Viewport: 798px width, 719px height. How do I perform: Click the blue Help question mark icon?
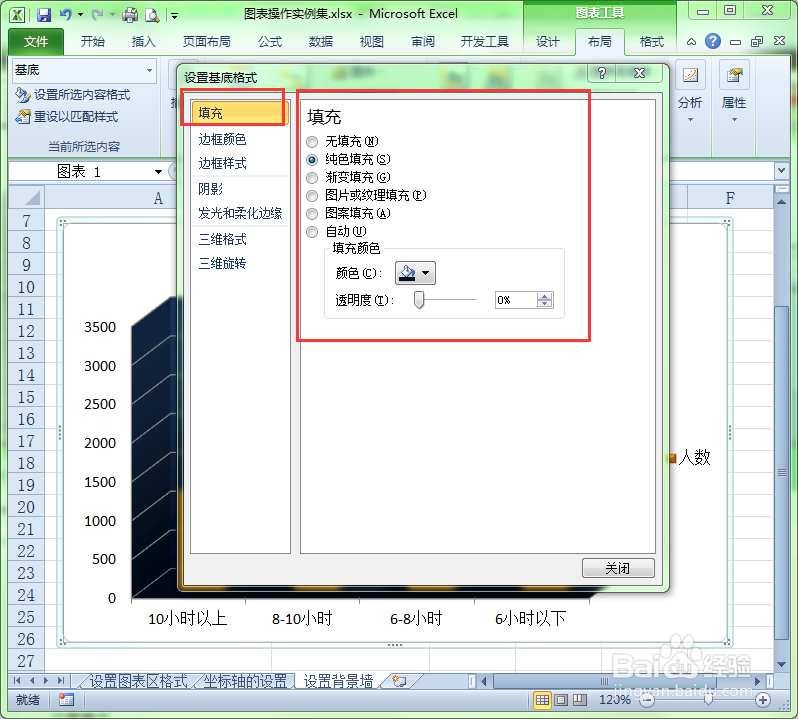pos(712,41)
